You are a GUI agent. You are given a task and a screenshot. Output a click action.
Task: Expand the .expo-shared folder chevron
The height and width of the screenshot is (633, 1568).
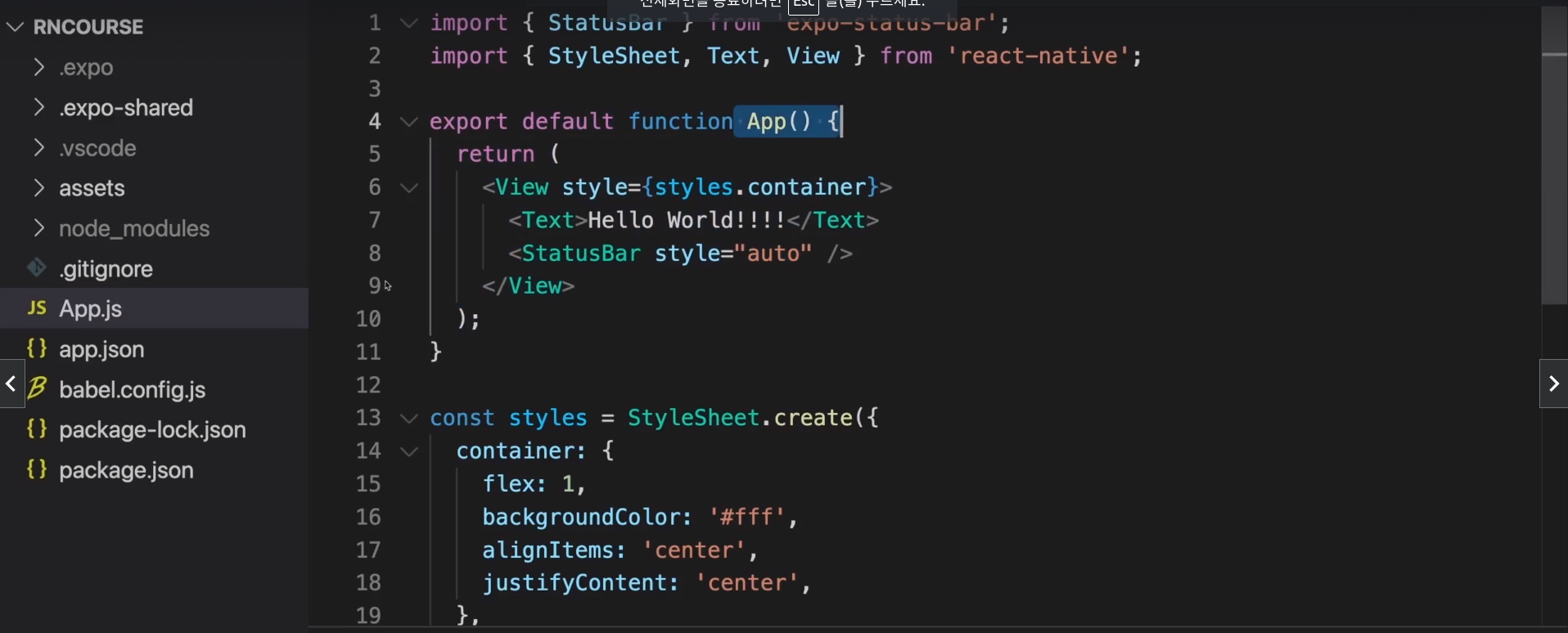coord(38,107)
